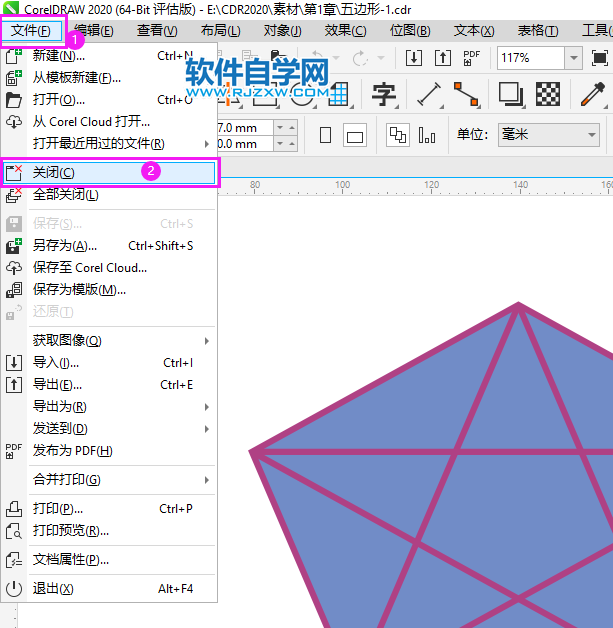Expand 打开最近用过的文件(R) submenu
The image size is (613, 628).
[x=109, y=143]
